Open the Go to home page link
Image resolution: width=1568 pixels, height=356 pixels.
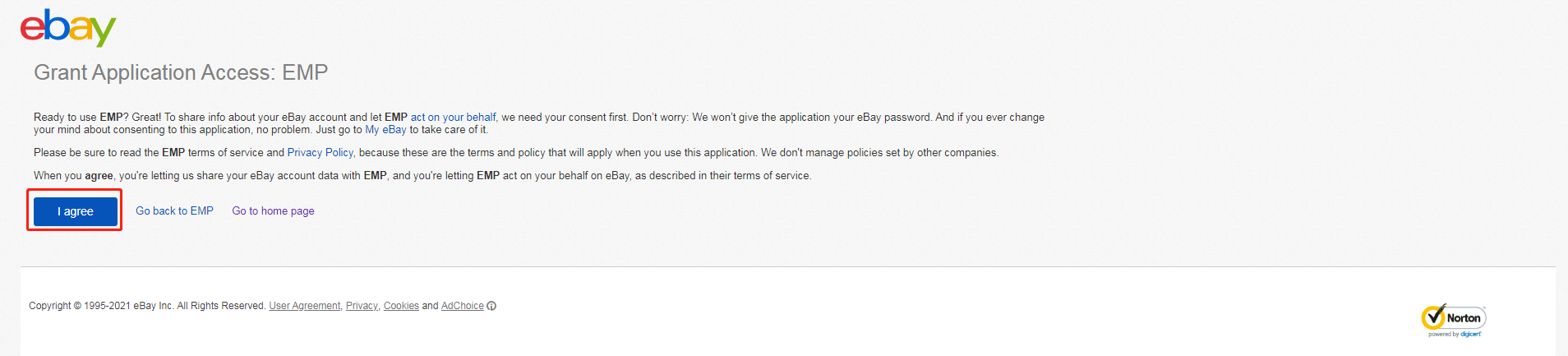[x=273, y=211]
